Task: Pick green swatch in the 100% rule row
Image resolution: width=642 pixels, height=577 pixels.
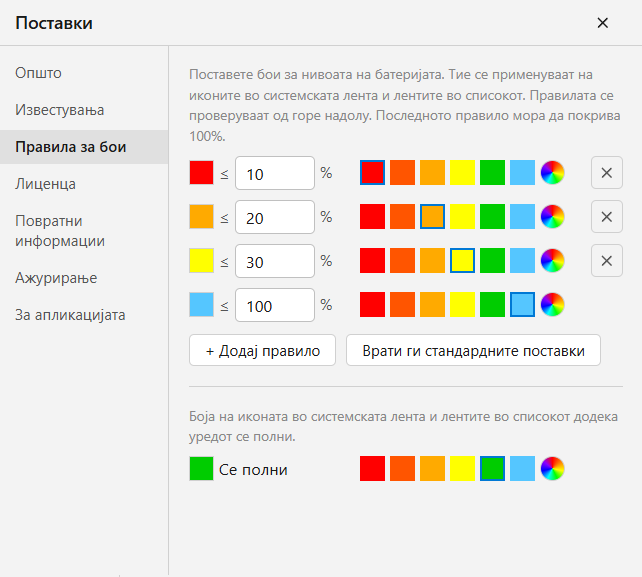Action: click(x=493, y=305)
